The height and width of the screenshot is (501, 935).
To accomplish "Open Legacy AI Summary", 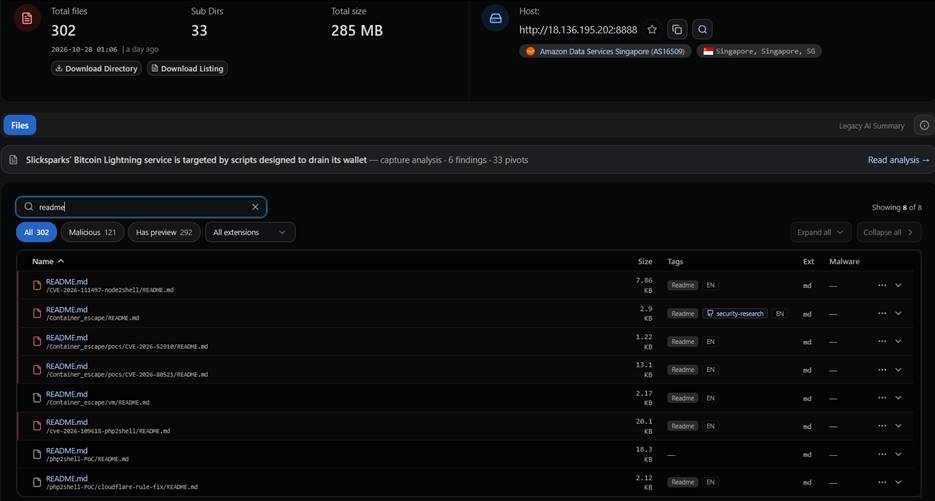I will [871, 126].
